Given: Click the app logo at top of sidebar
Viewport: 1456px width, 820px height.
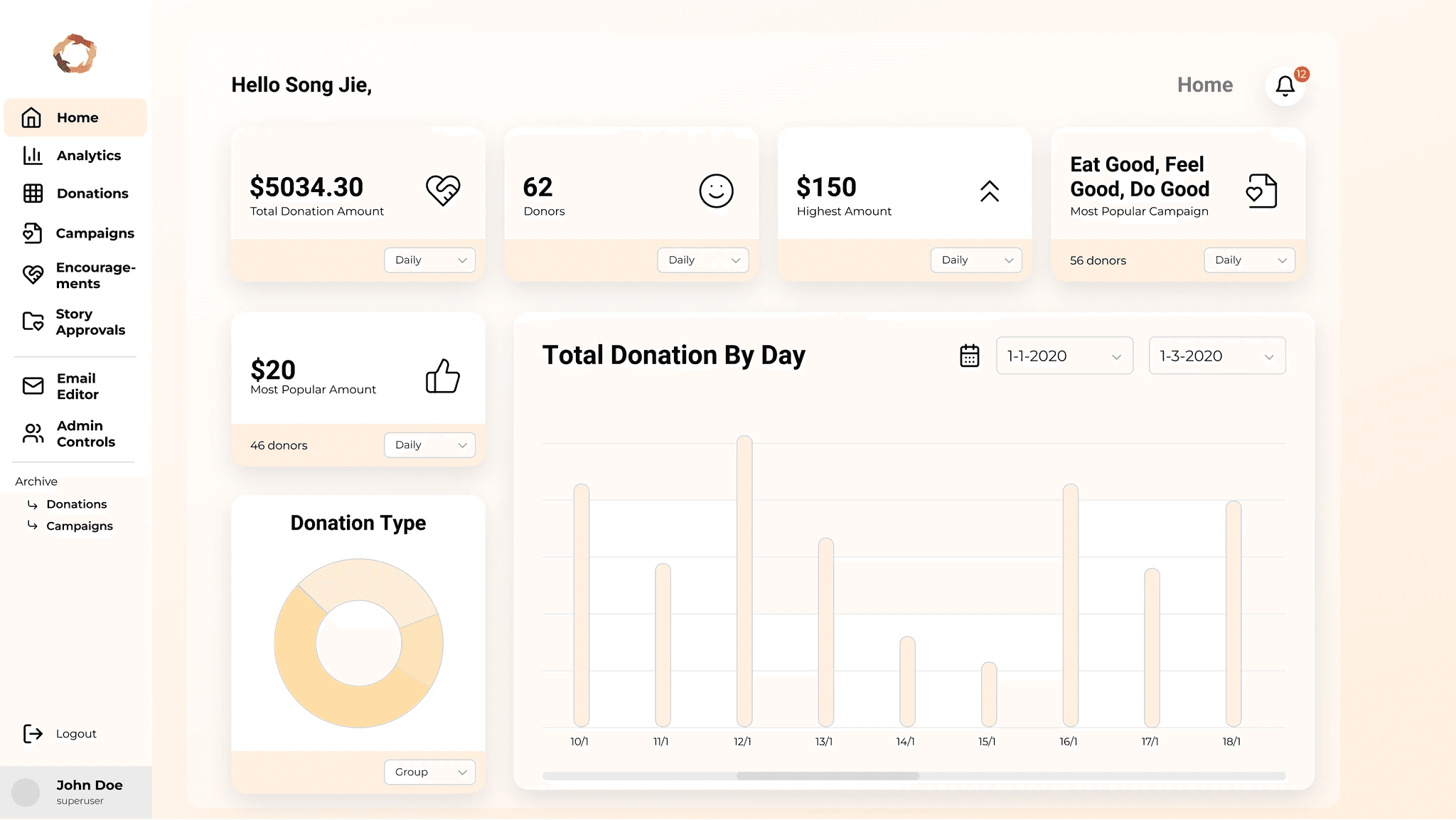Looking at the screenshot, I should (x=75, y=54).
